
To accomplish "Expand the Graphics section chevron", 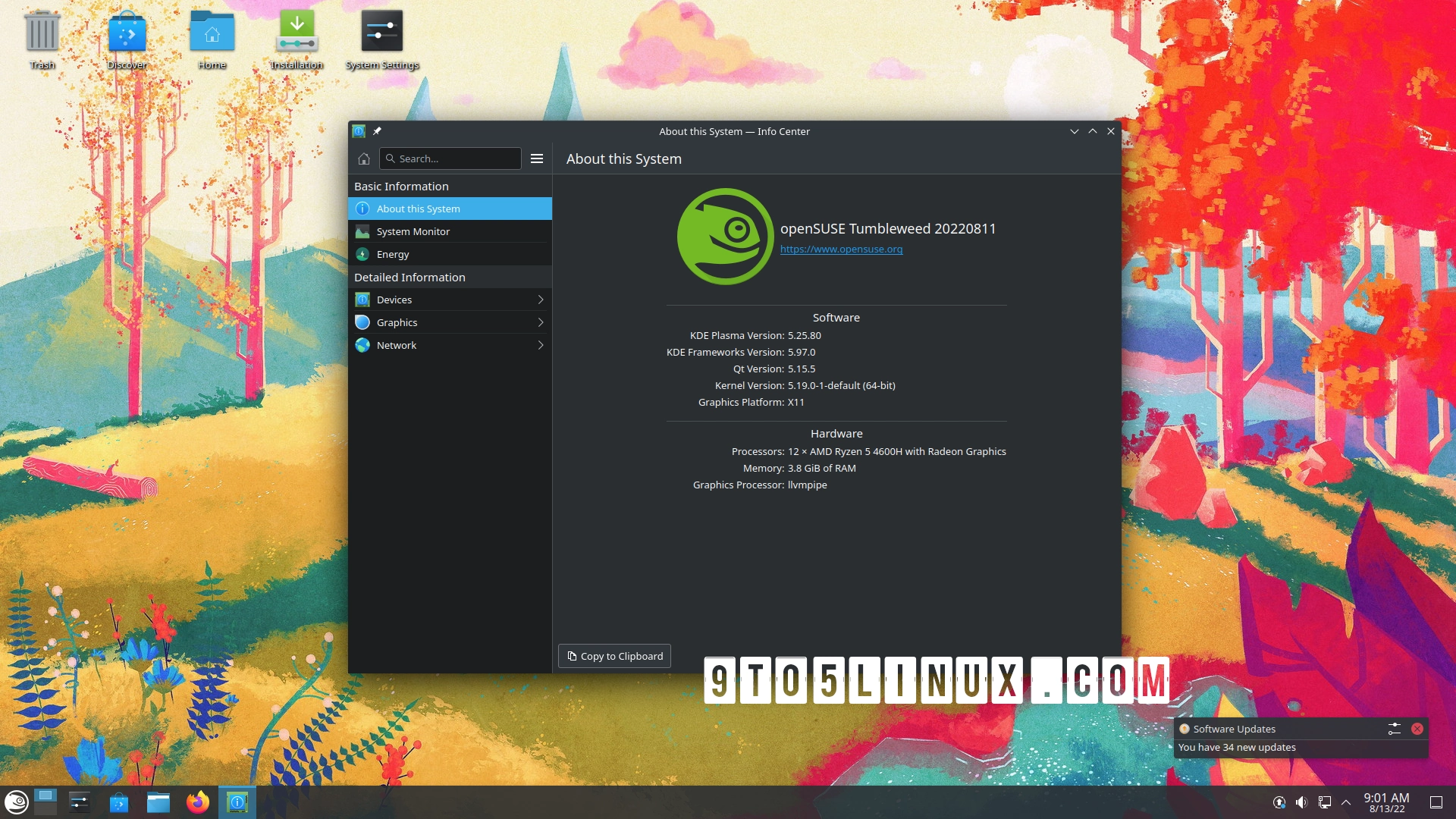I will (x=540, y=322).
